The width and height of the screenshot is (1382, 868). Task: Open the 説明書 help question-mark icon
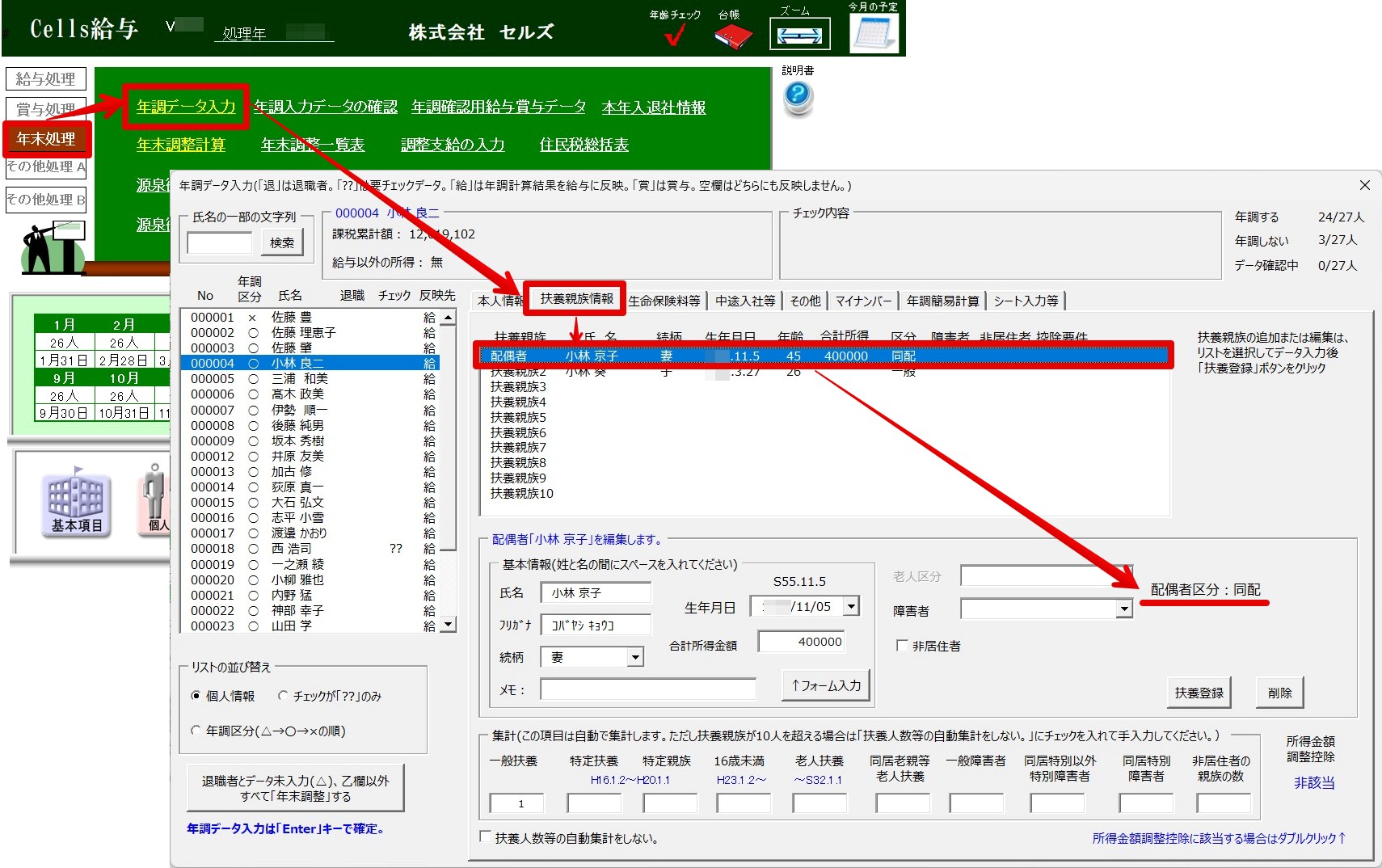point(798,96)
